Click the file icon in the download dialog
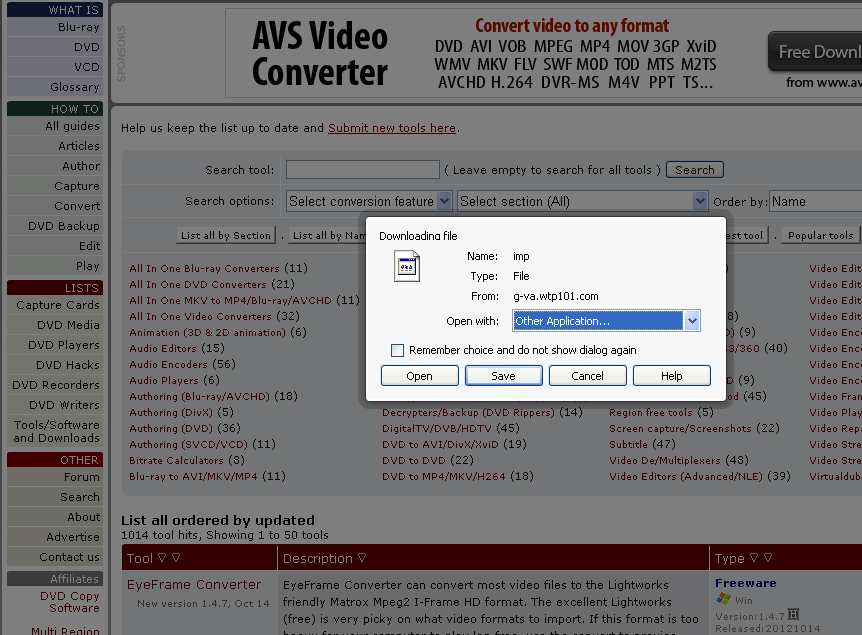The image size is (862, 635). click(x=407, y=266)
